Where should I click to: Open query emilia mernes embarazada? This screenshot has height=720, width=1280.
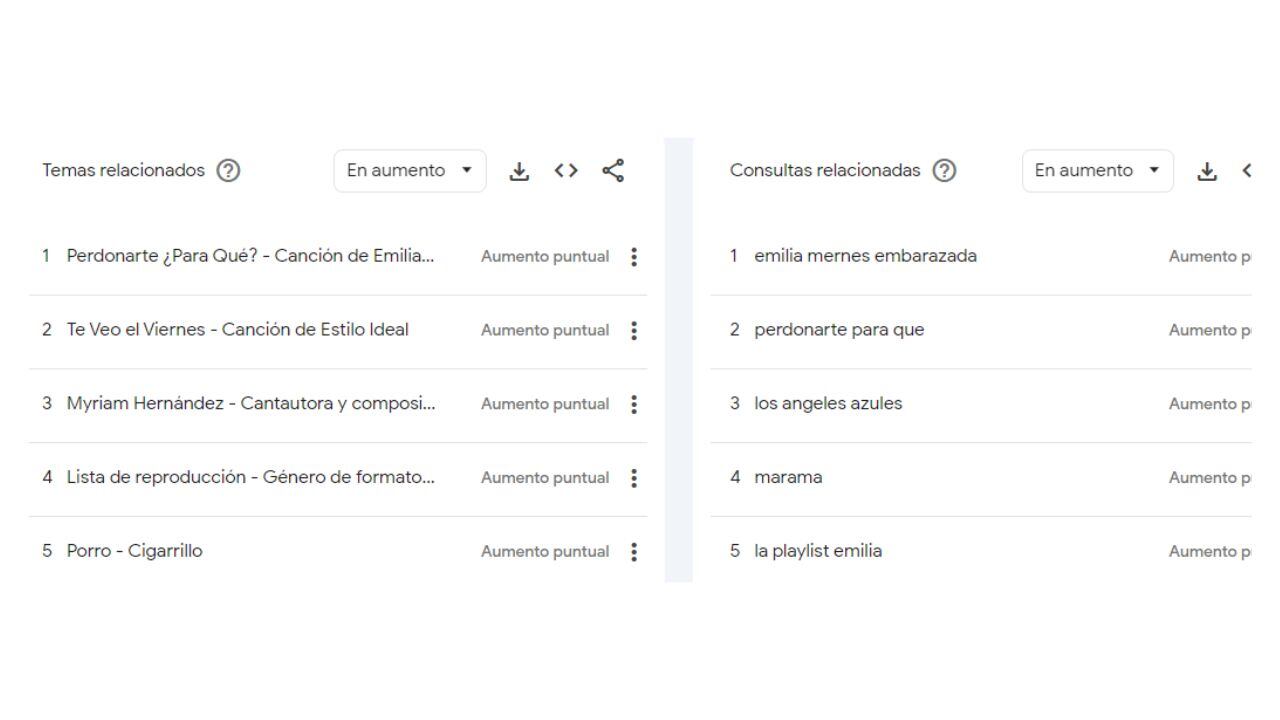click(865, 256)
